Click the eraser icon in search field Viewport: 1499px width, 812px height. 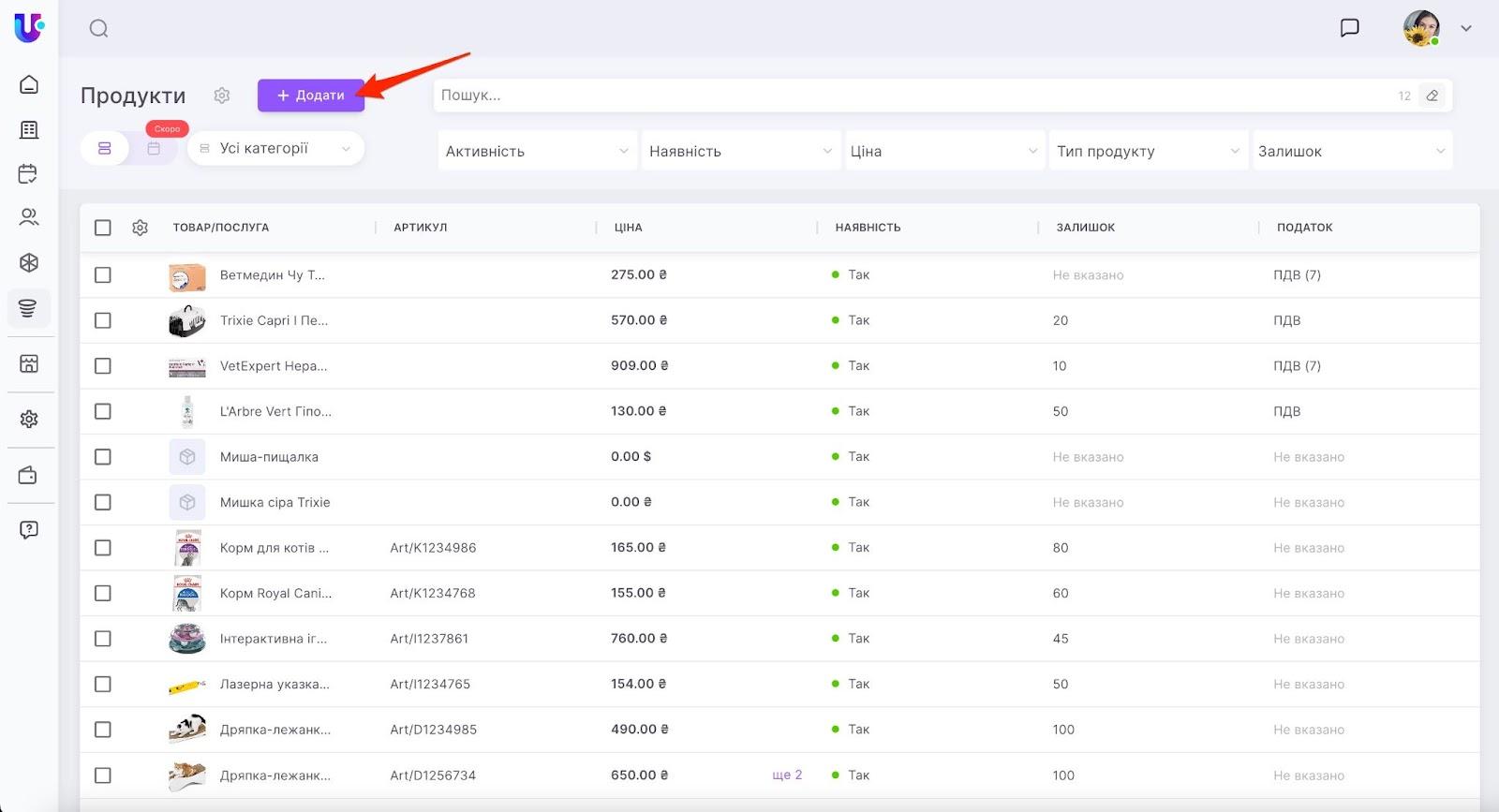click(x=1432, y=96)
